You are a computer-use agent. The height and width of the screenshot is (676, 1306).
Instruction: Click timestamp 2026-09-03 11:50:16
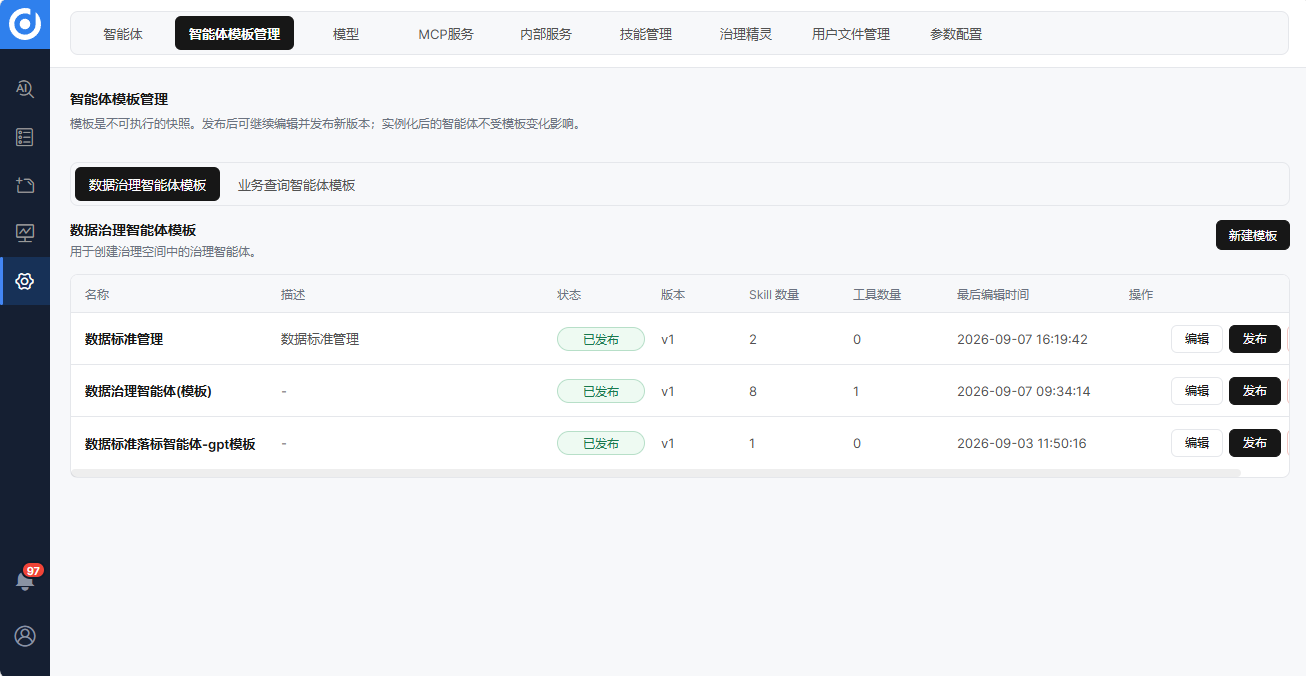point(1022,443)
